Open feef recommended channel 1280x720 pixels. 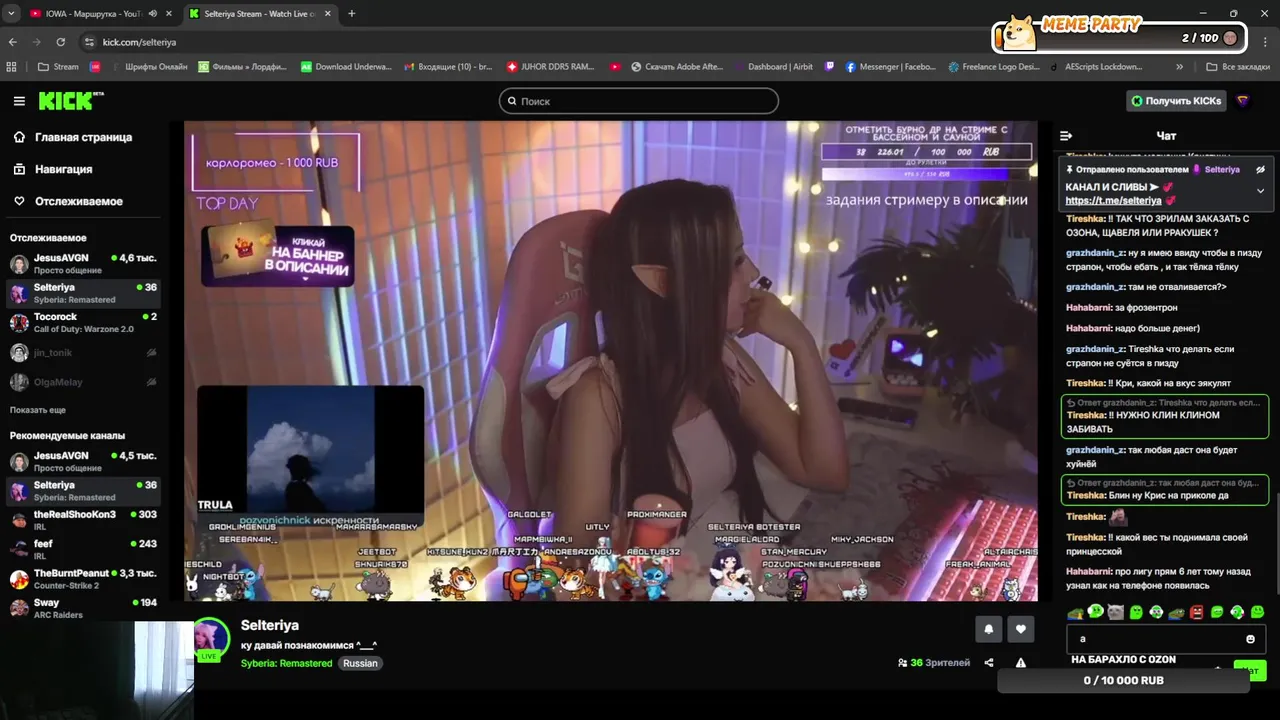click(83, 549)
